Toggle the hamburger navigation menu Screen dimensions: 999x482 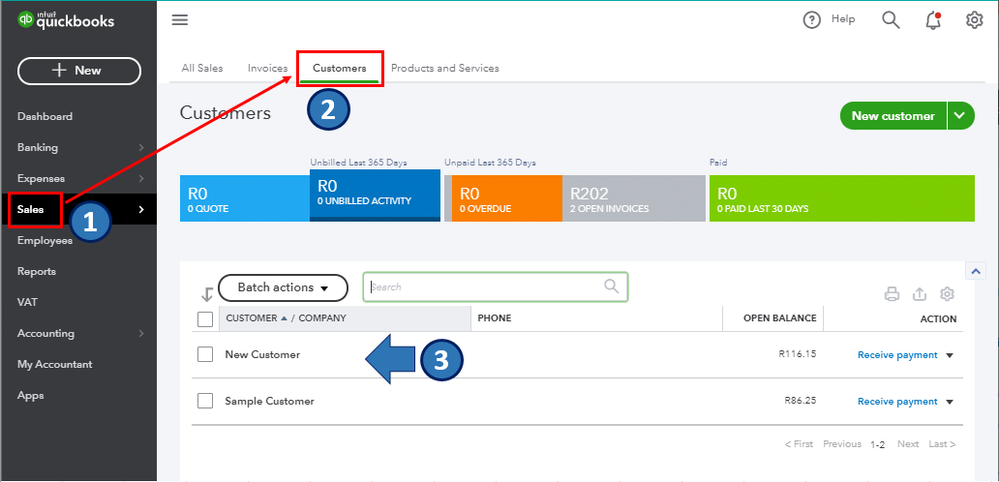point(180,20)
